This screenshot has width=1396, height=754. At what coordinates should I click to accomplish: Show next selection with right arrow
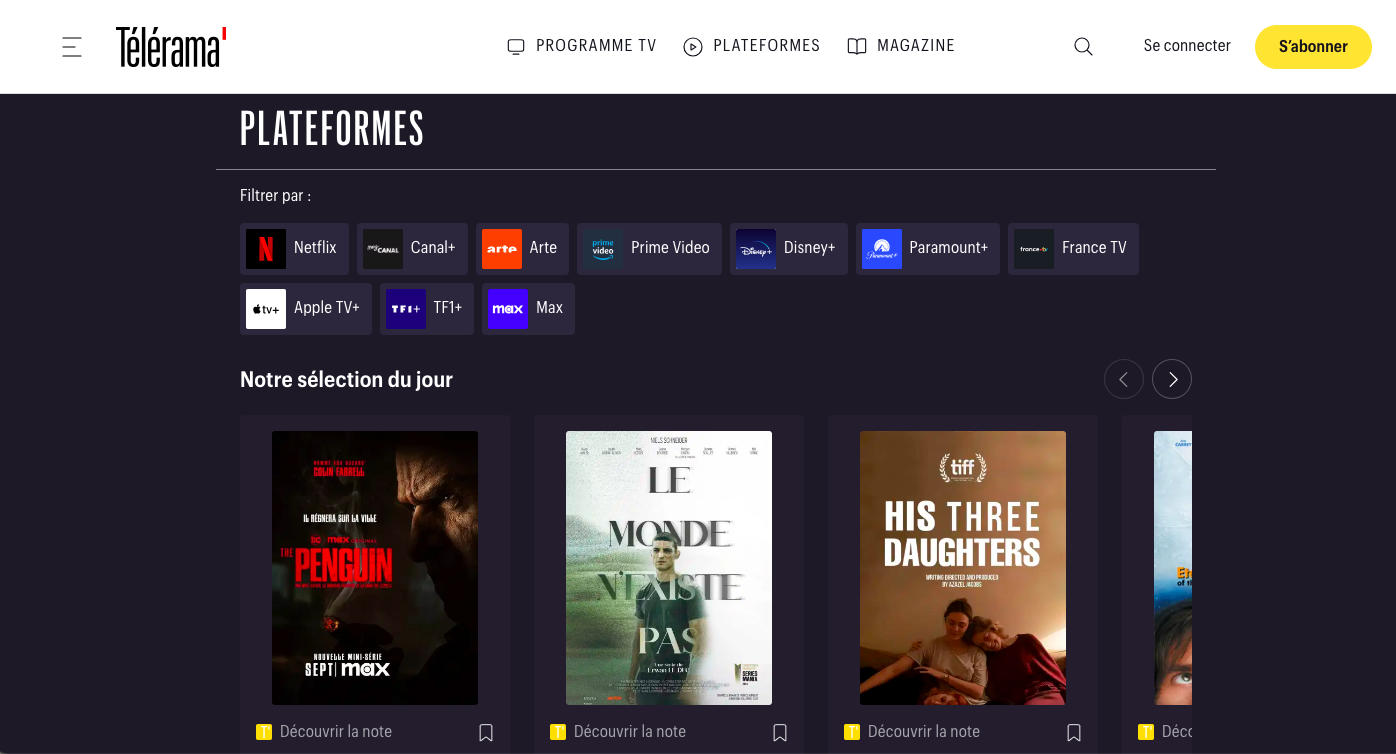1172,379
